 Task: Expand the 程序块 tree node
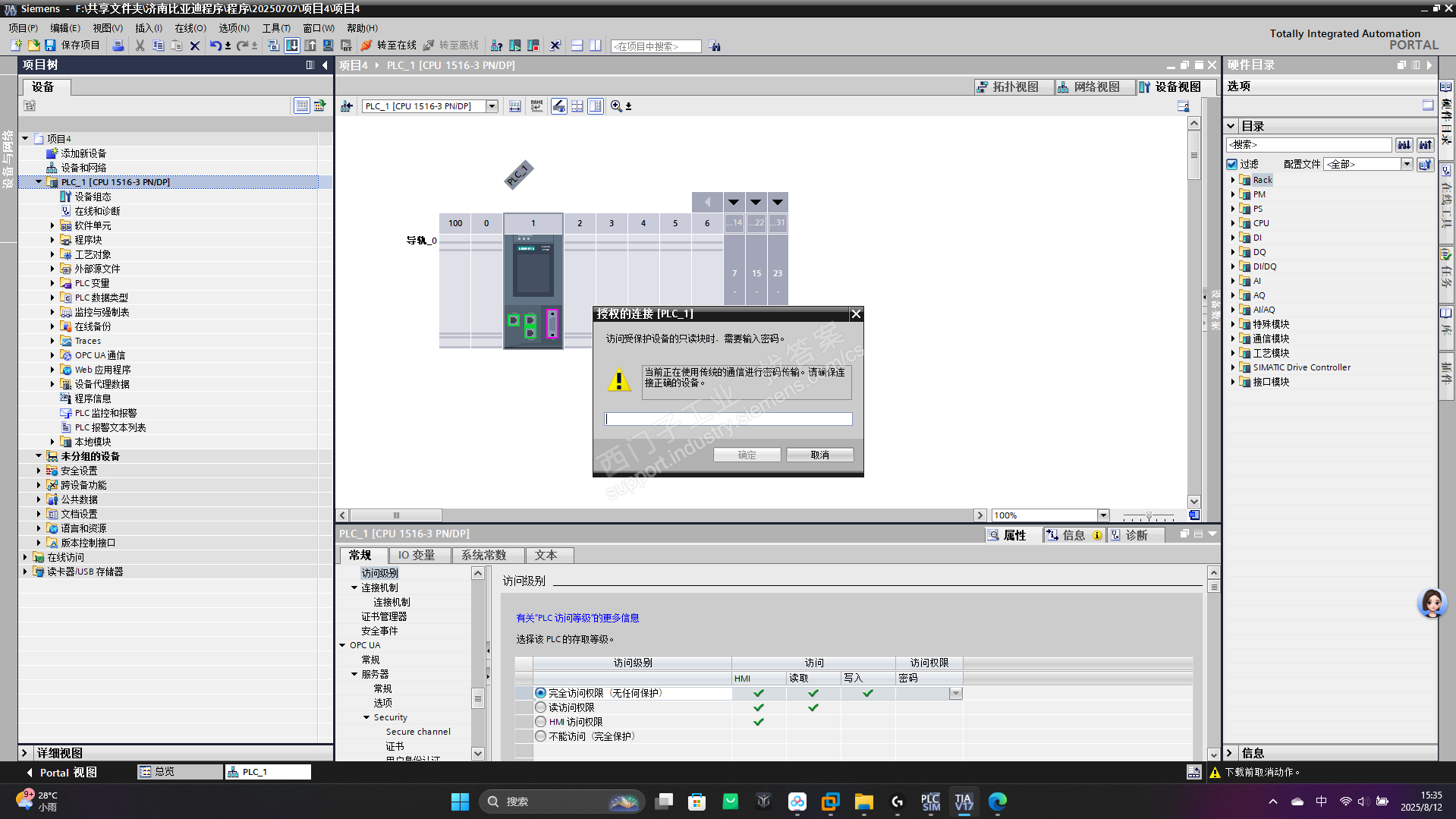52,240
